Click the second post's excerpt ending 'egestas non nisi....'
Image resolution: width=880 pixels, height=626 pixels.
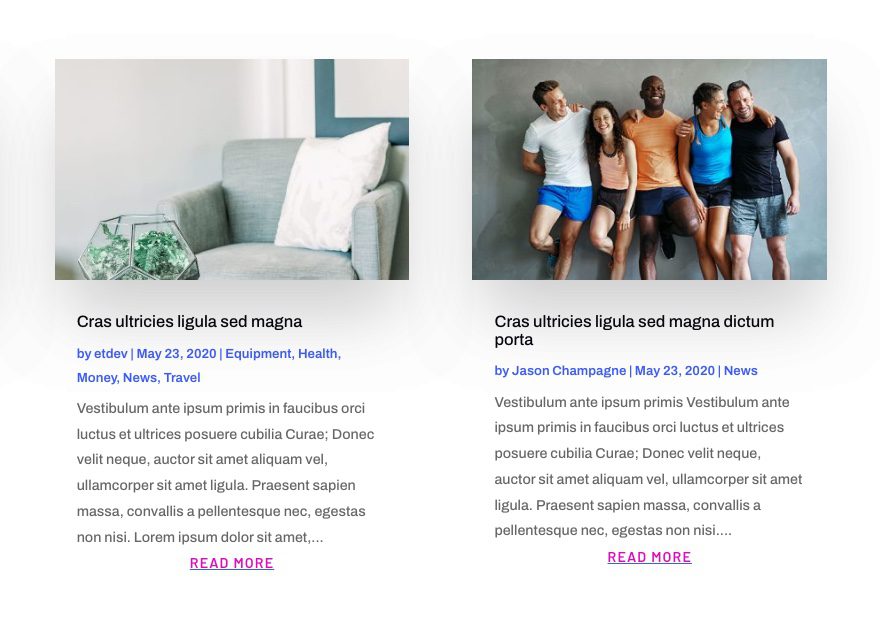coord(648,466)
